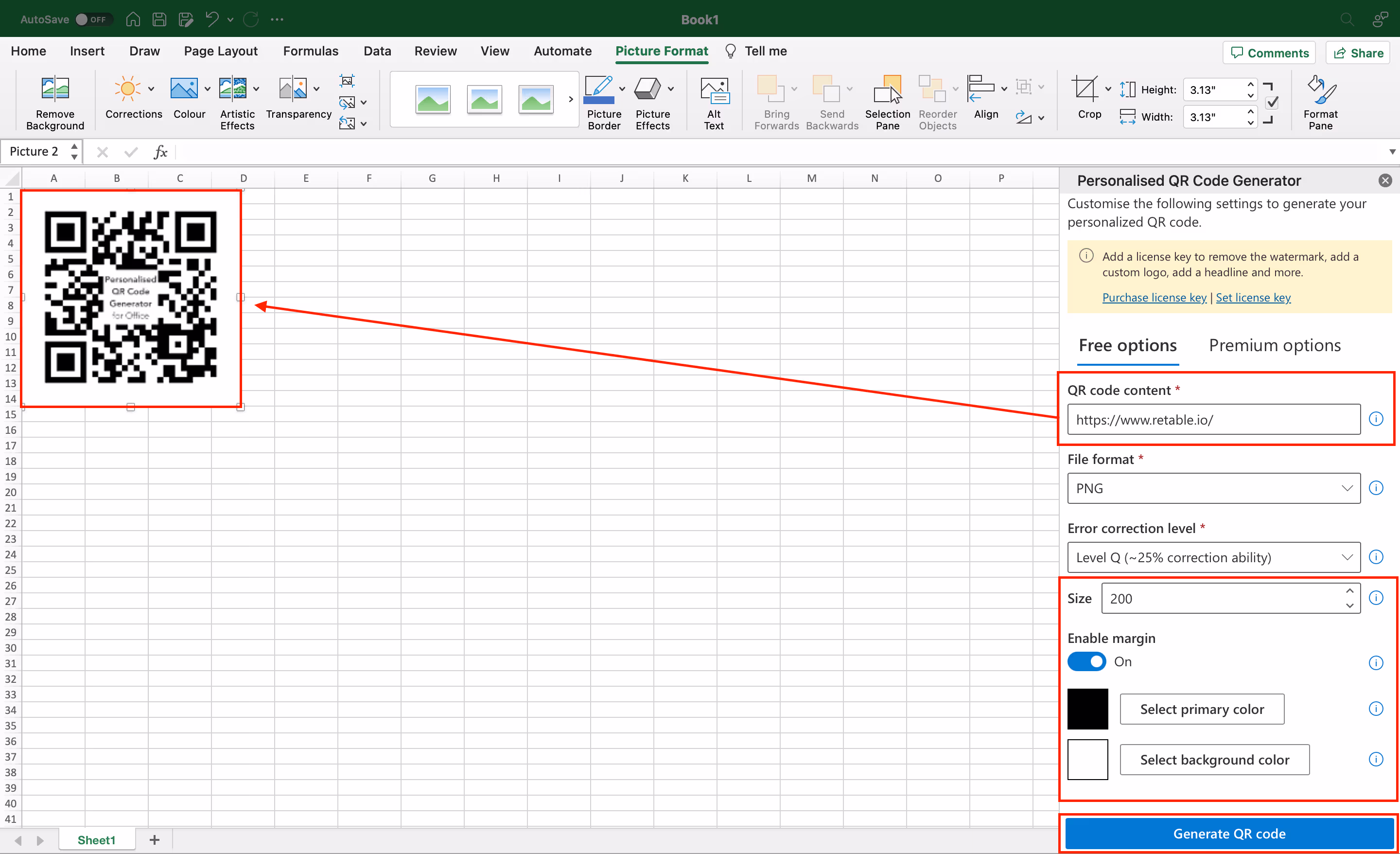The image size is (1400, 854).
Task: Close the QR Code Generator pane
Action: pos(1384,181)
